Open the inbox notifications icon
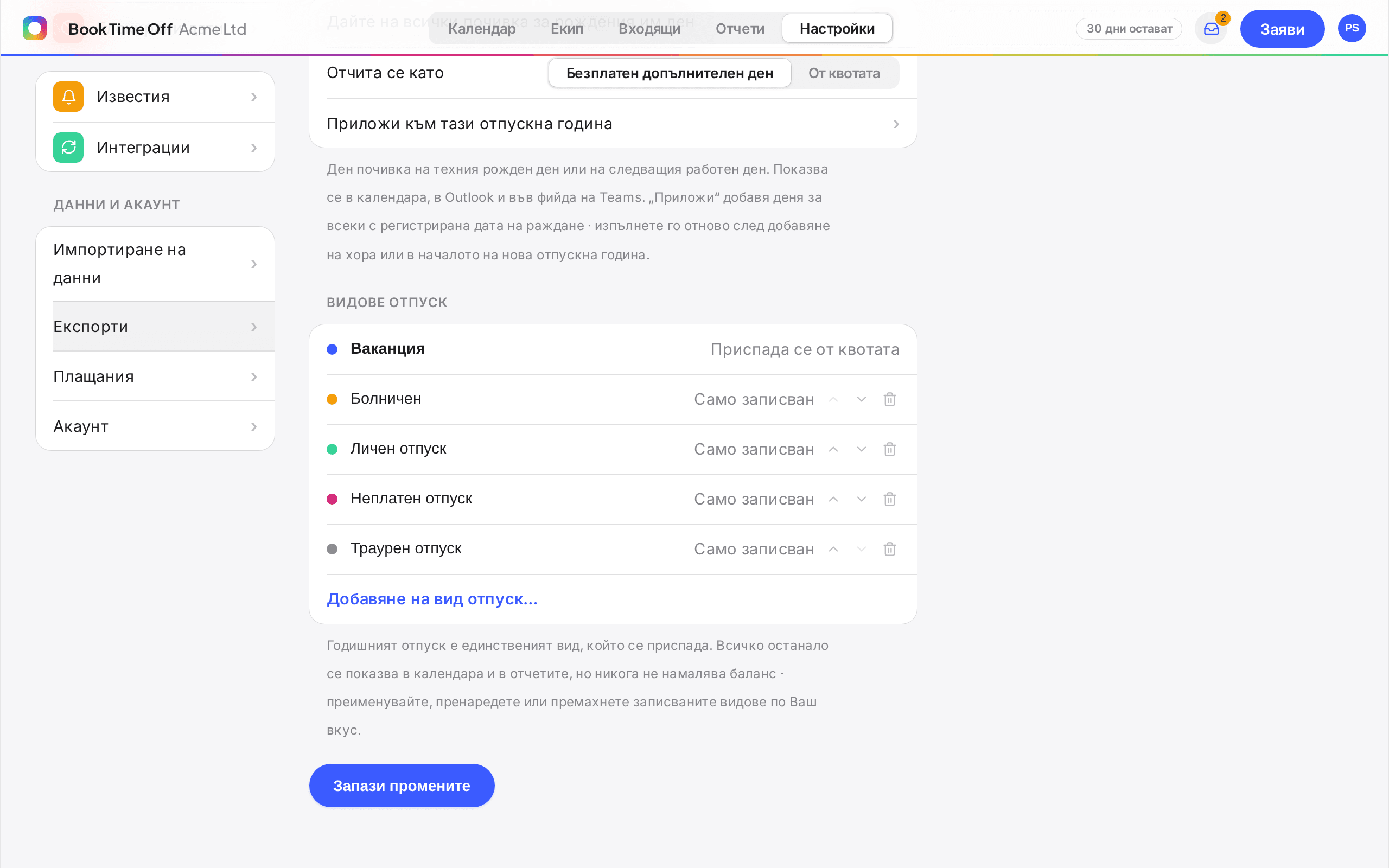The width and height of the screenshot is (1389, 868). (1211, 29)
